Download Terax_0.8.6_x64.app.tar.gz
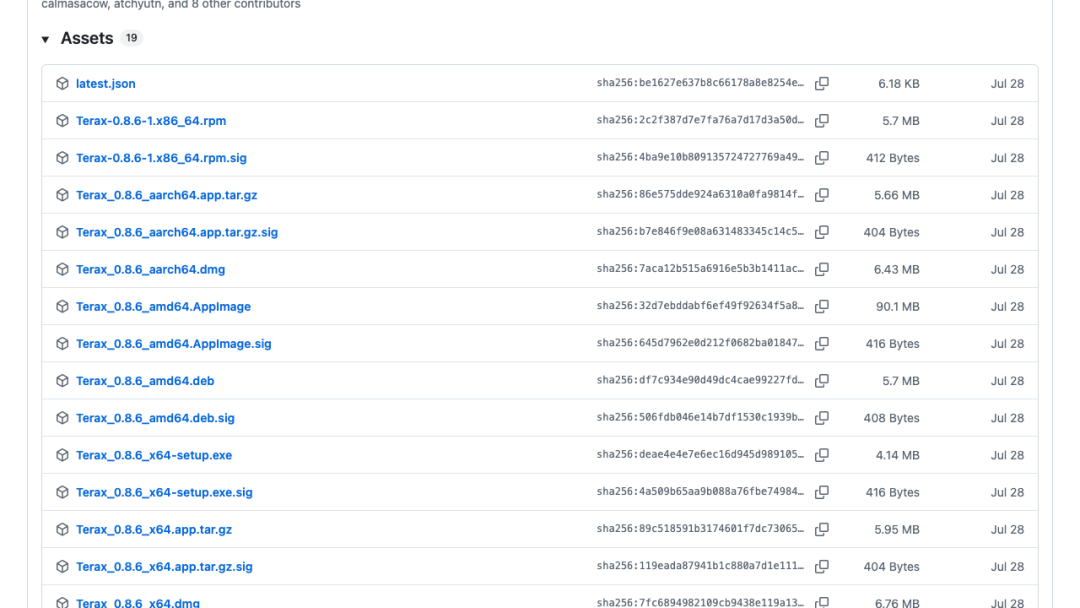Image resolution: width=1080 pixels, height=608 pixels. tap(154, 530)
